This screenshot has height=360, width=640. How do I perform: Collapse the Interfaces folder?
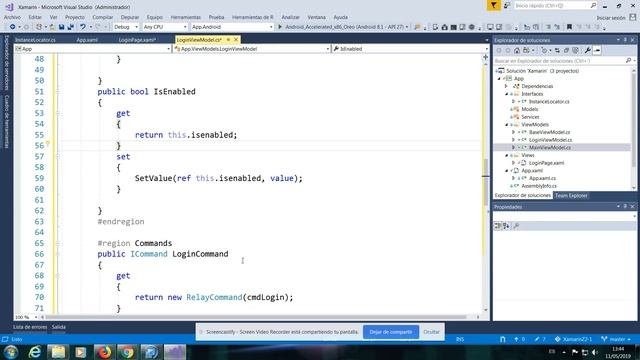[507, 94]
